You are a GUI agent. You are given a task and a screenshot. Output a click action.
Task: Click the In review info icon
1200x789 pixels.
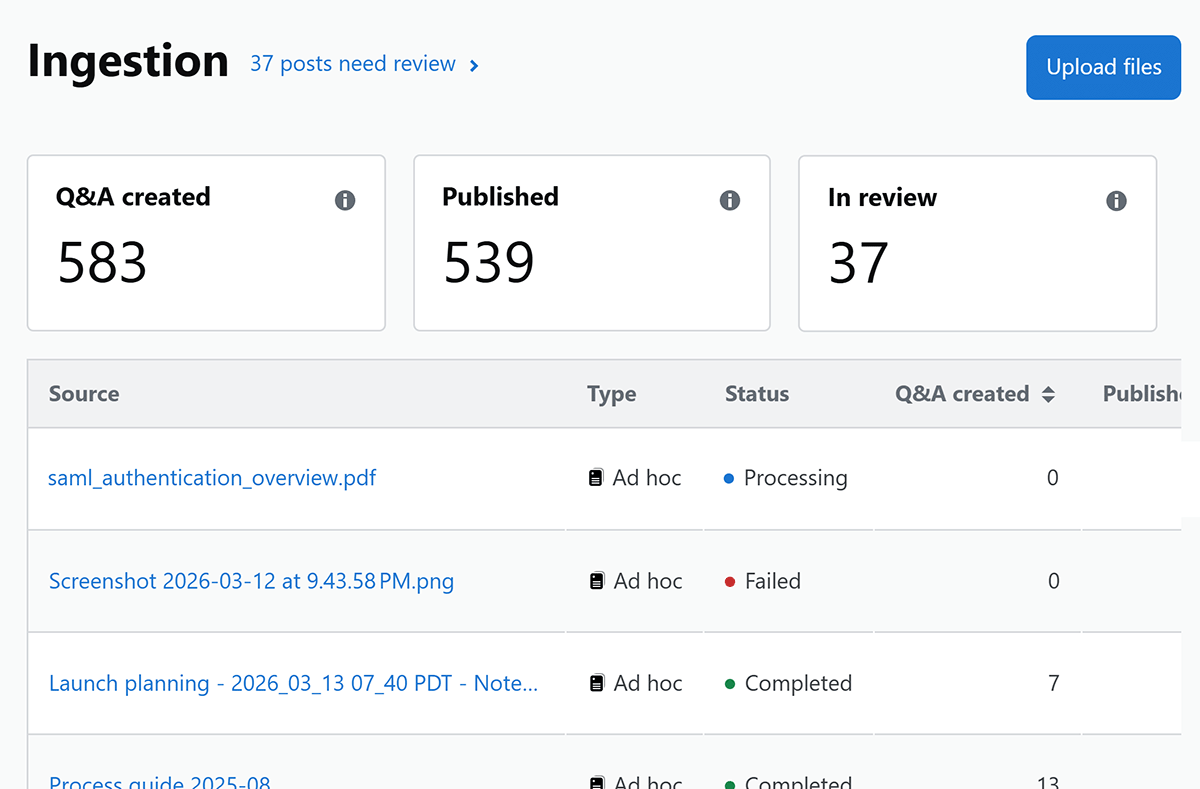tap(1116, 201)
